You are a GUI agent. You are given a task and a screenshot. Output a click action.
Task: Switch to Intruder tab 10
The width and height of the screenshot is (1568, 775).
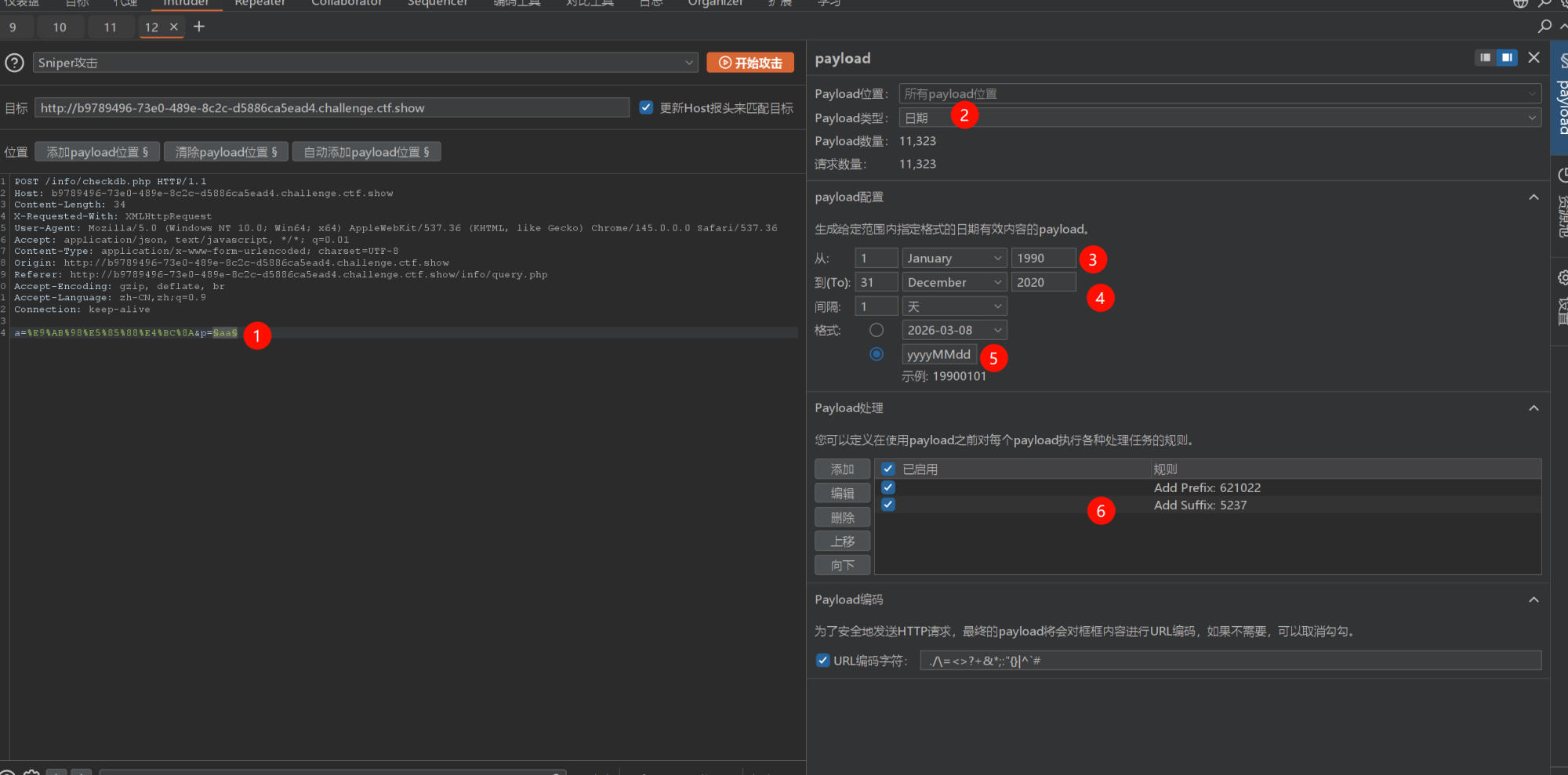60,27
